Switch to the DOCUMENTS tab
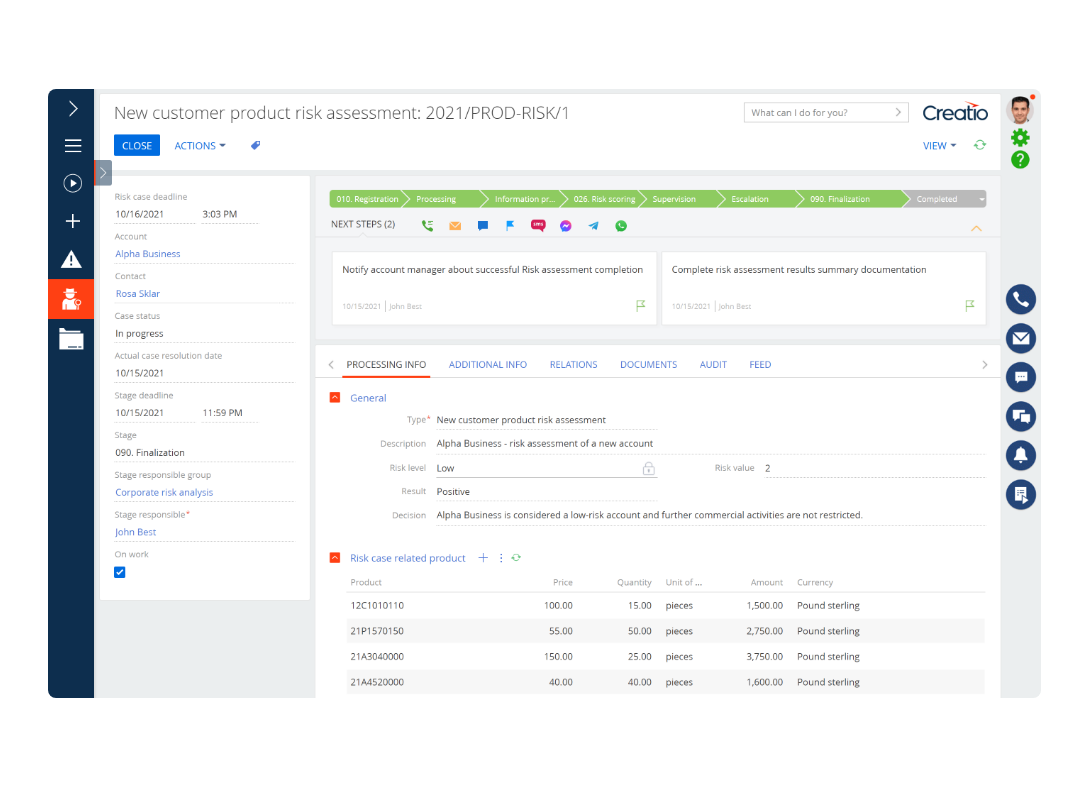This screenshot has width=1082, height=800. (648, 364)
